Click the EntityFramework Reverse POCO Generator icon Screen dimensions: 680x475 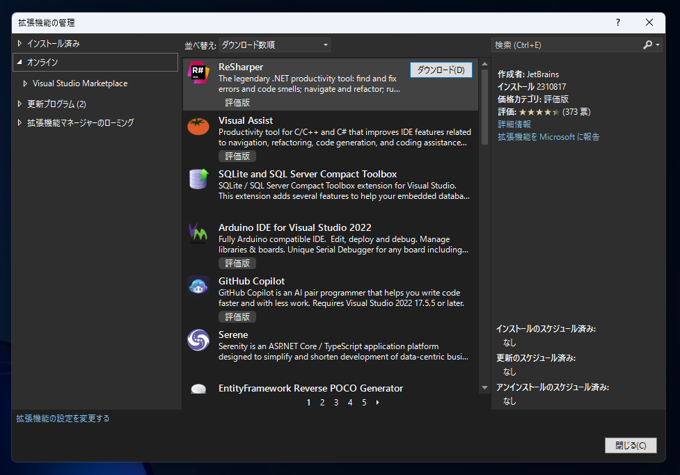click(198, 389)
